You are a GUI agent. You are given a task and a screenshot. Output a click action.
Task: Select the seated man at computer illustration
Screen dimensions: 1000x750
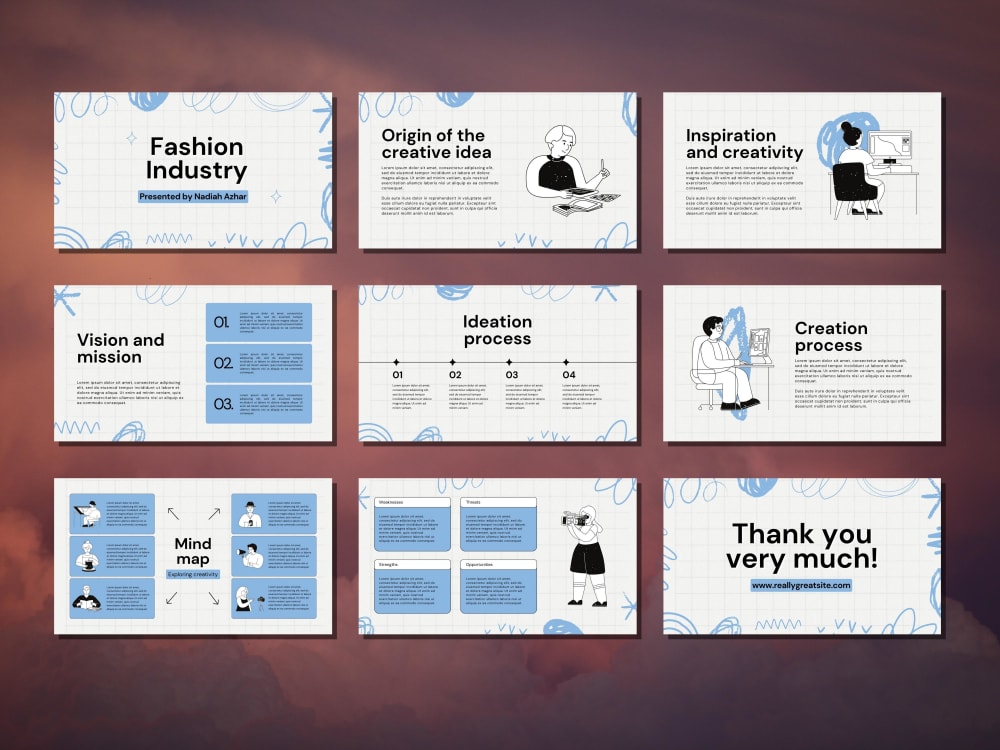pos(732,363)
